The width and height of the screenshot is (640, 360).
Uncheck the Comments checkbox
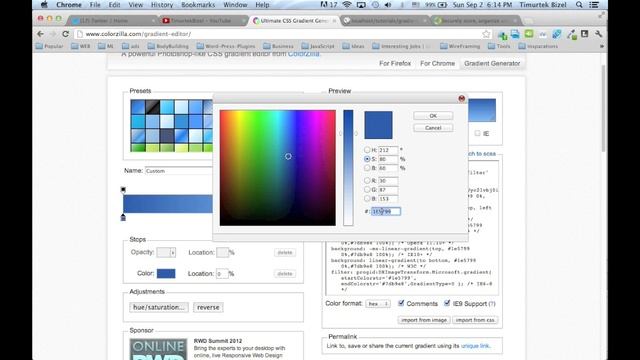(401, 303)
